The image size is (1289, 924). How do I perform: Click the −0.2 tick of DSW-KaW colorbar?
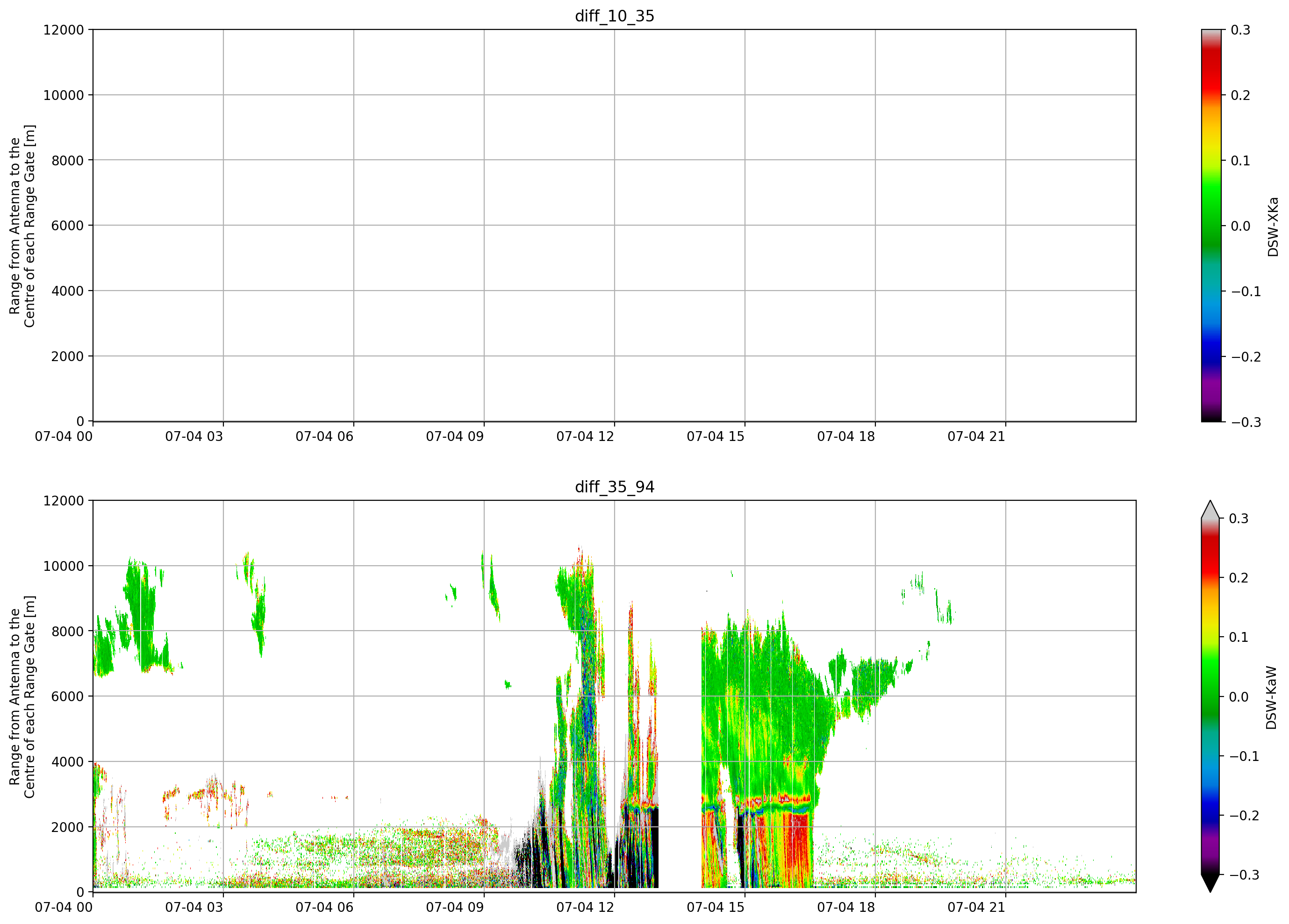(1245, 815)
